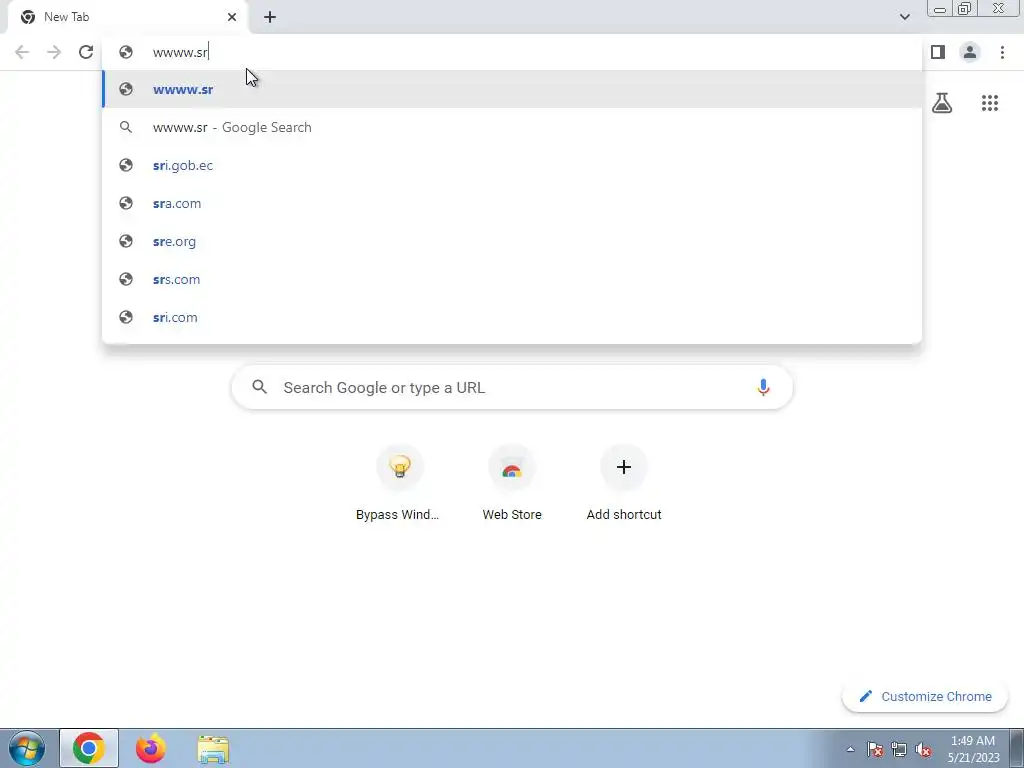Viewport: 1024px width, 768px height.
Task: Show hidden system tray icons
Action: point(850,749)
